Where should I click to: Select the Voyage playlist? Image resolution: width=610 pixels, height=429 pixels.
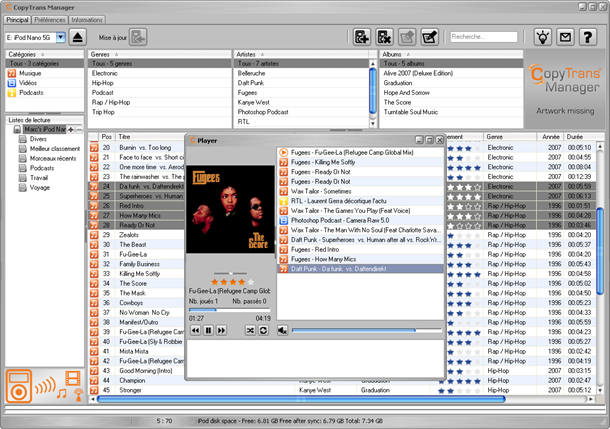click(x=40, y=187)
